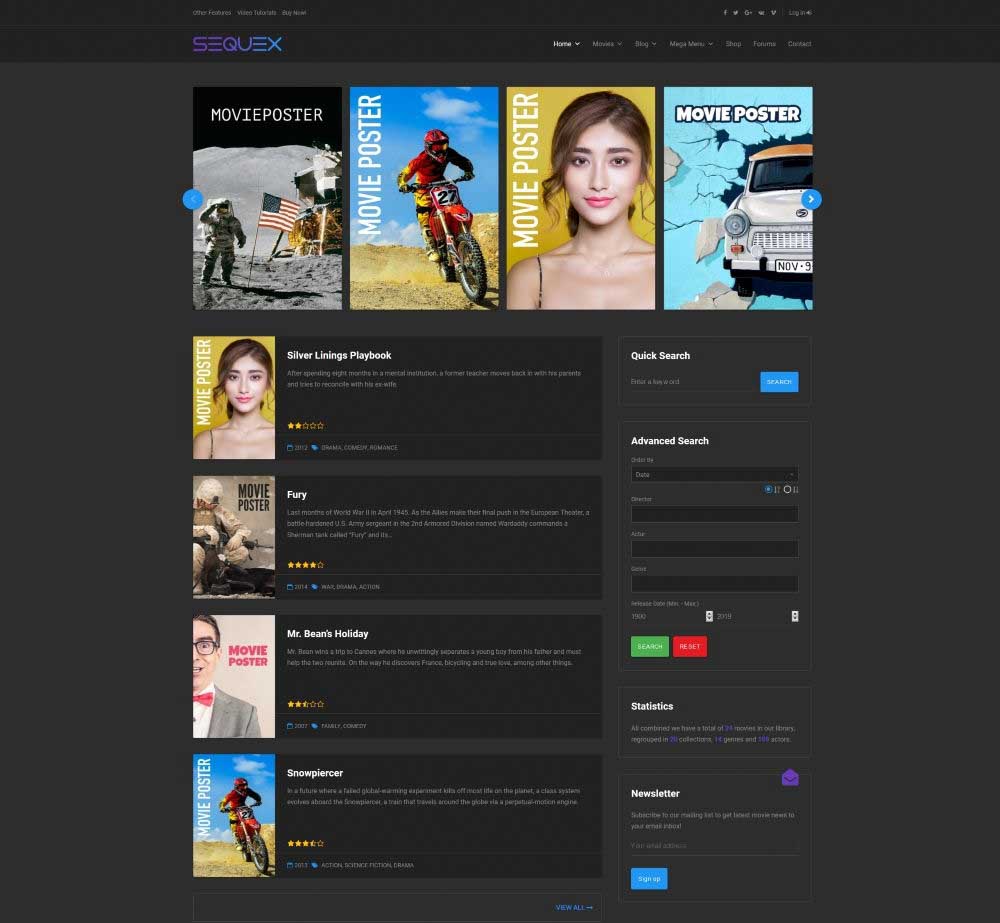Click the SEQUEX site logo
The width and height of the screenshot is (1000, 923).
coord(237,44)
